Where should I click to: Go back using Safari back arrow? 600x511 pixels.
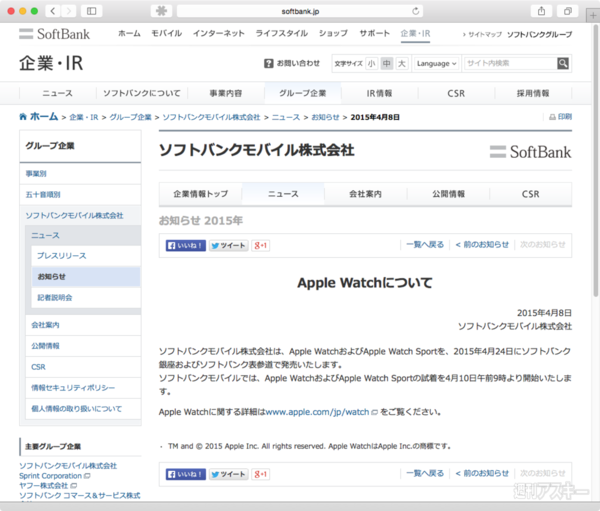53,11
